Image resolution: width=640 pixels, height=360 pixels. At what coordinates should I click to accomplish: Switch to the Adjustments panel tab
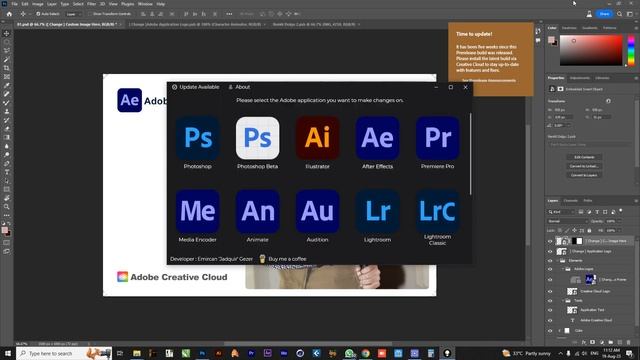pos(580,78)
